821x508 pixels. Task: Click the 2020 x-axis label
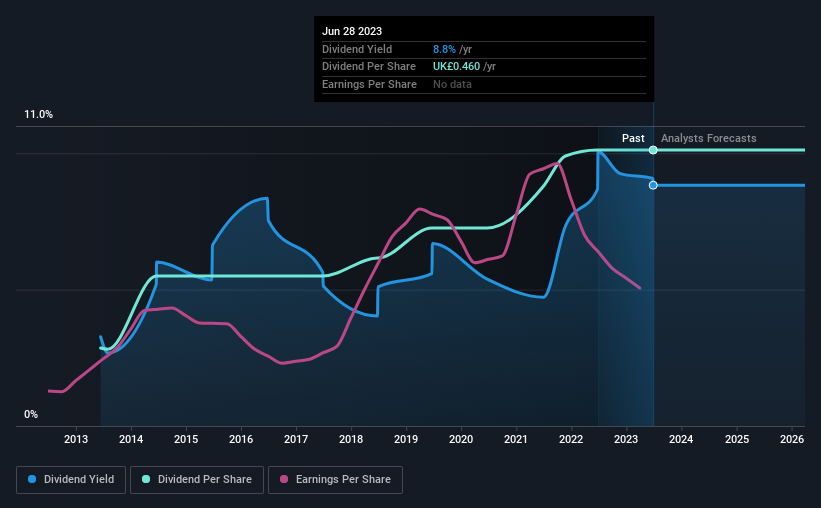(461, 439)
